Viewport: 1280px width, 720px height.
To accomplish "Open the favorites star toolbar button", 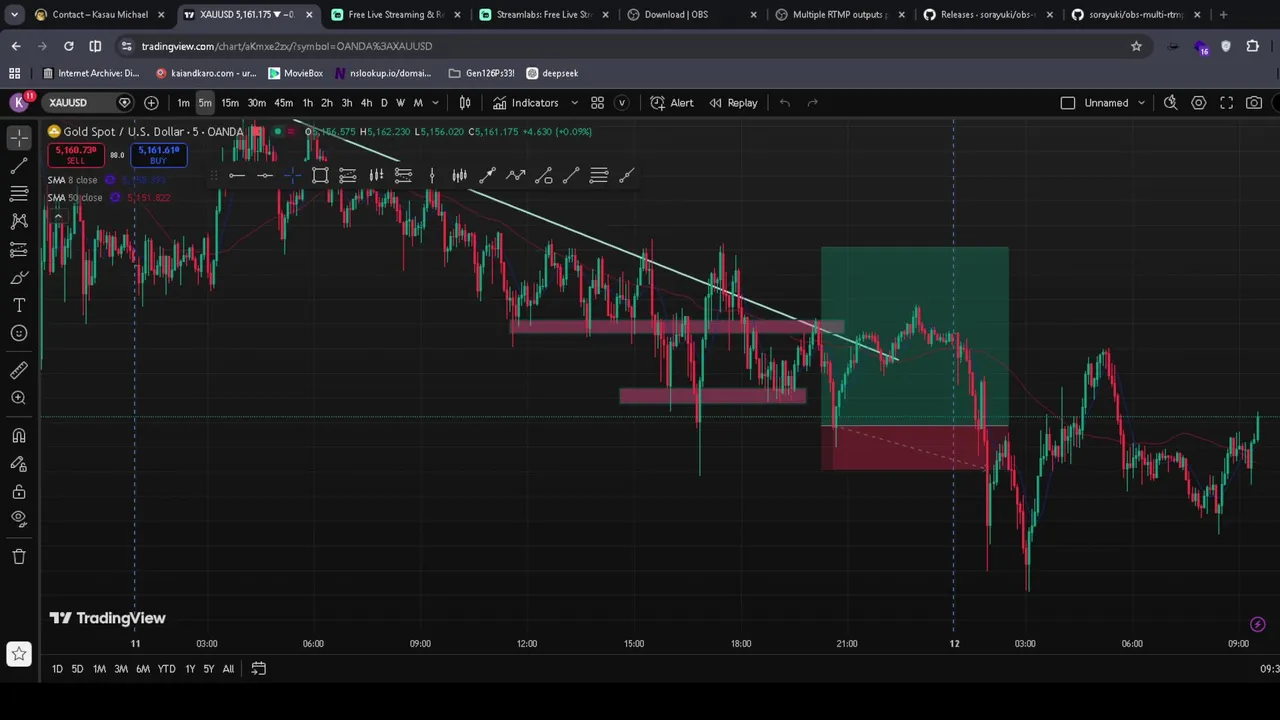I will click(x=19, y=654).
